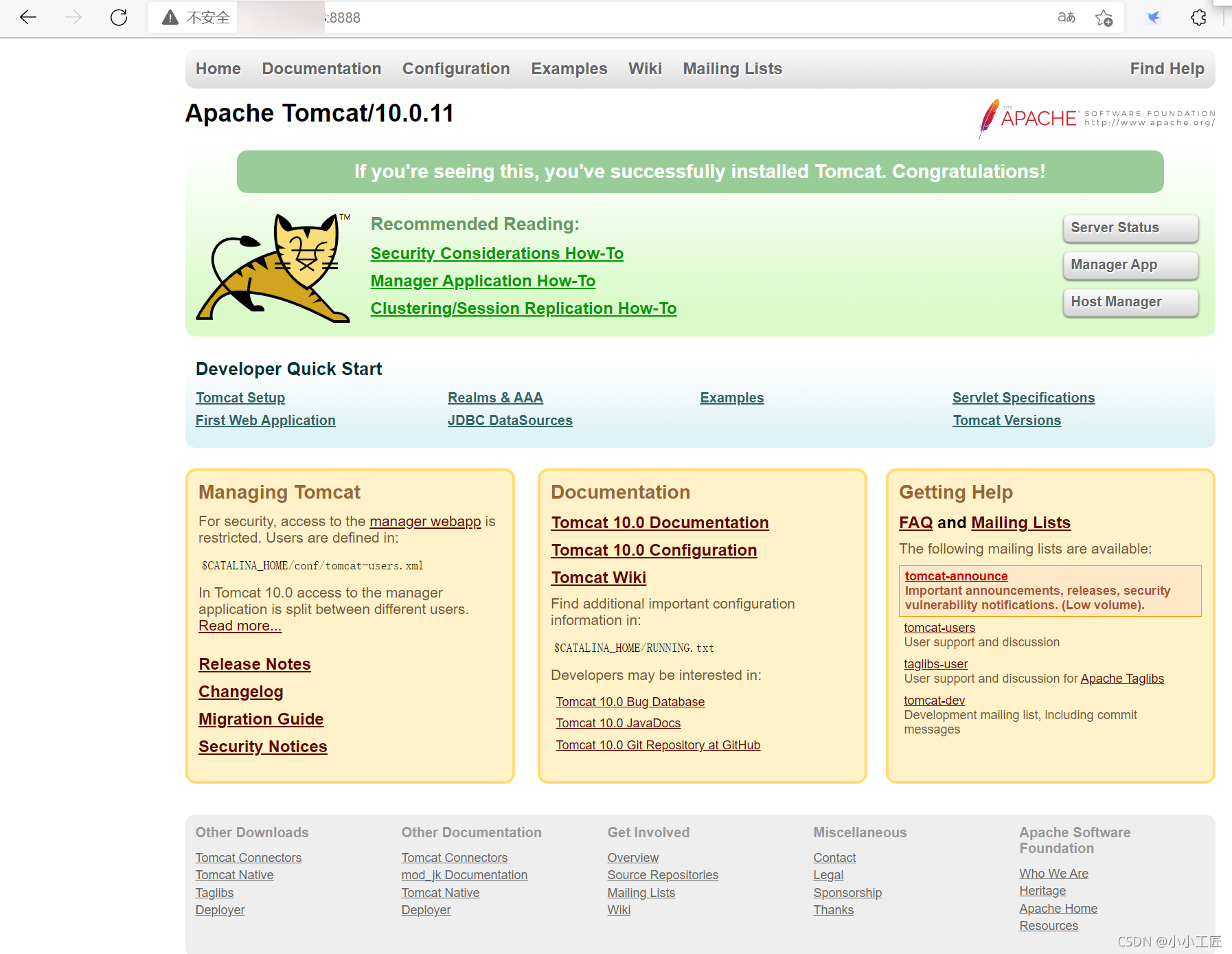
Task: Open the translate/read aloud icon
Action: click(x=1066, y=17)
